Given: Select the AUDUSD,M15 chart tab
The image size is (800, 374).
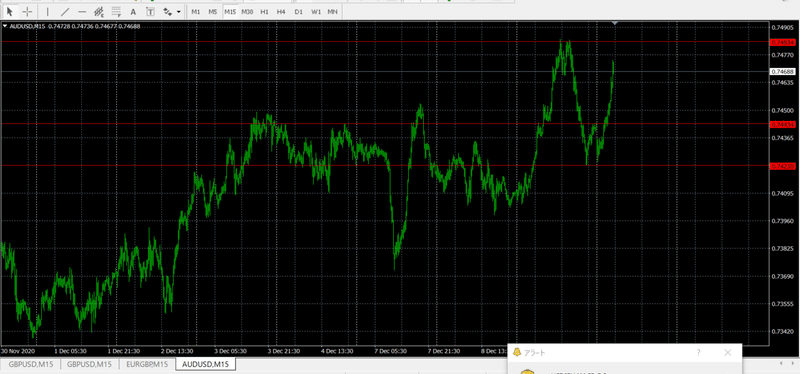Looking at the screenshot, I should 206,364.
